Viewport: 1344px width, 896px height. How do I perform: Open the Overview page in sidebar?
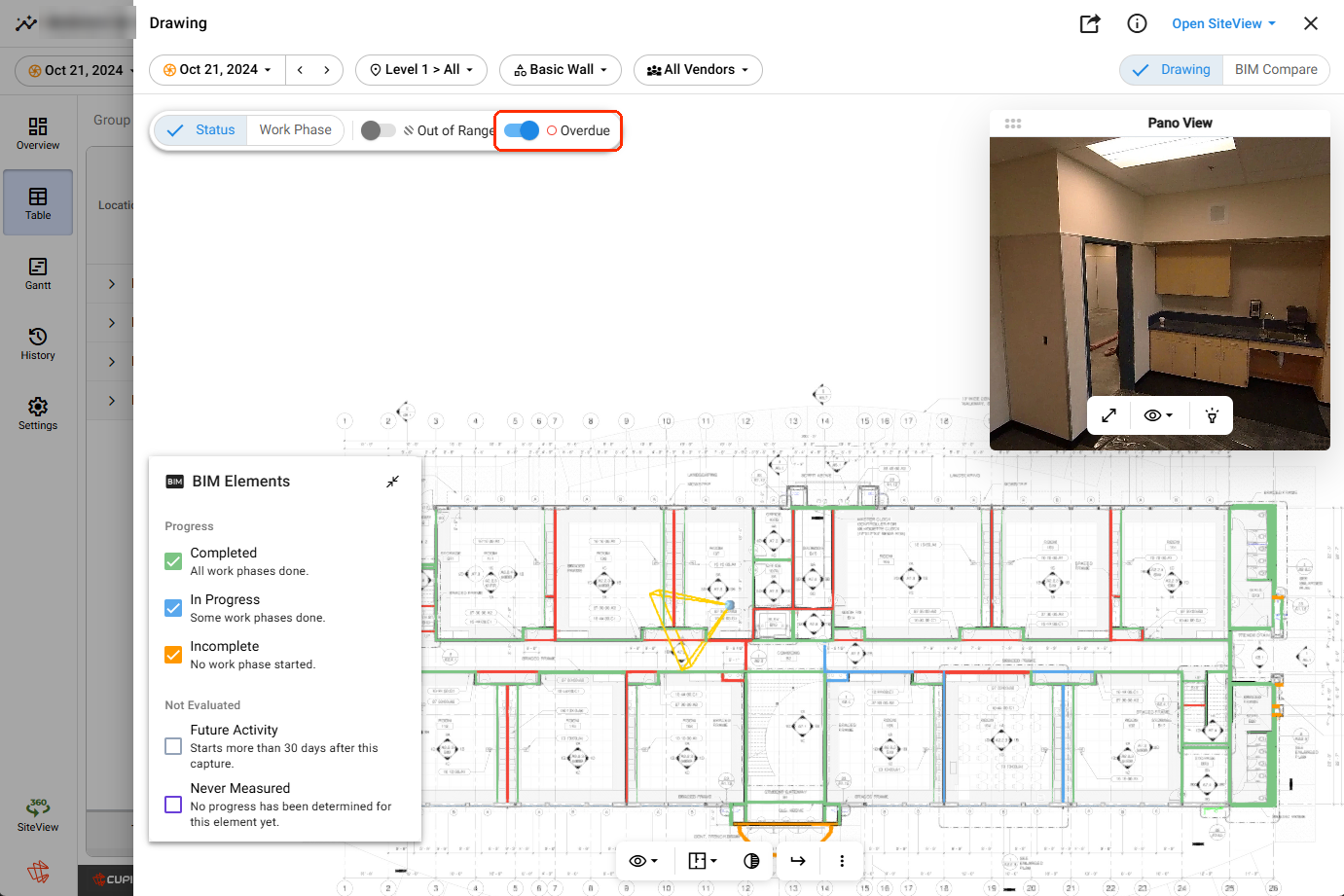coord(38,133)
